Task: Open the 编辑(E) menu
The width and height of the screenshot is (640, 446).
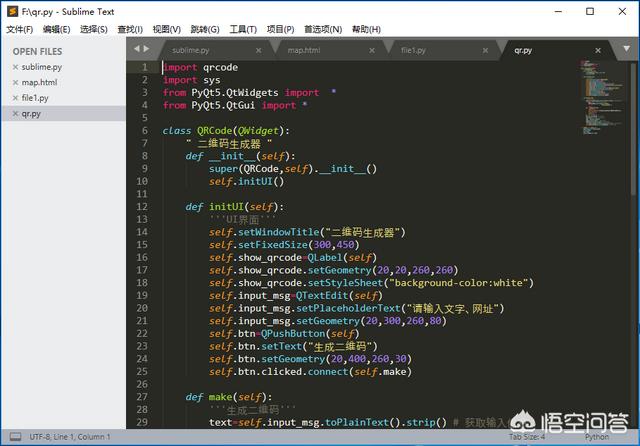Action: click(x=56, y=29)
